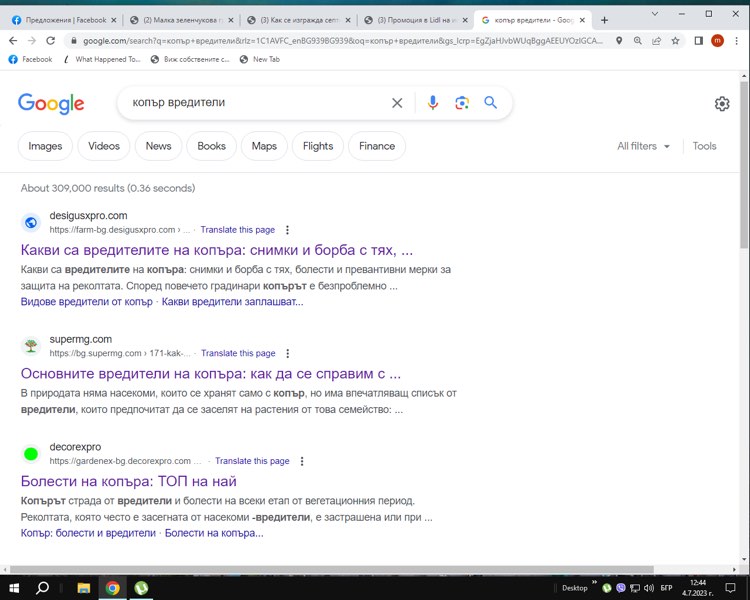Open result Какви са вредителите на копъра
The height and width of the screenshot is (600, 750).
tap(217, 250)
